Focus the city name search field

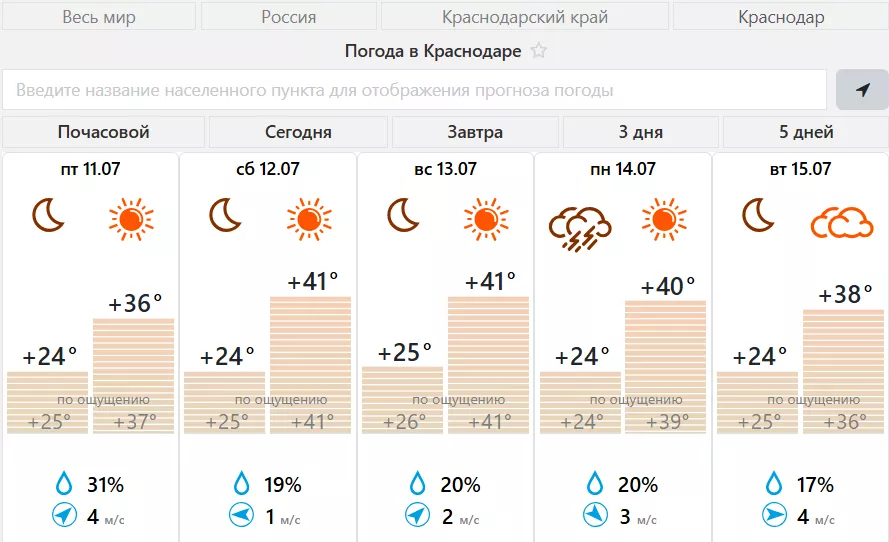pyautogui.click(x=415, y=90)
